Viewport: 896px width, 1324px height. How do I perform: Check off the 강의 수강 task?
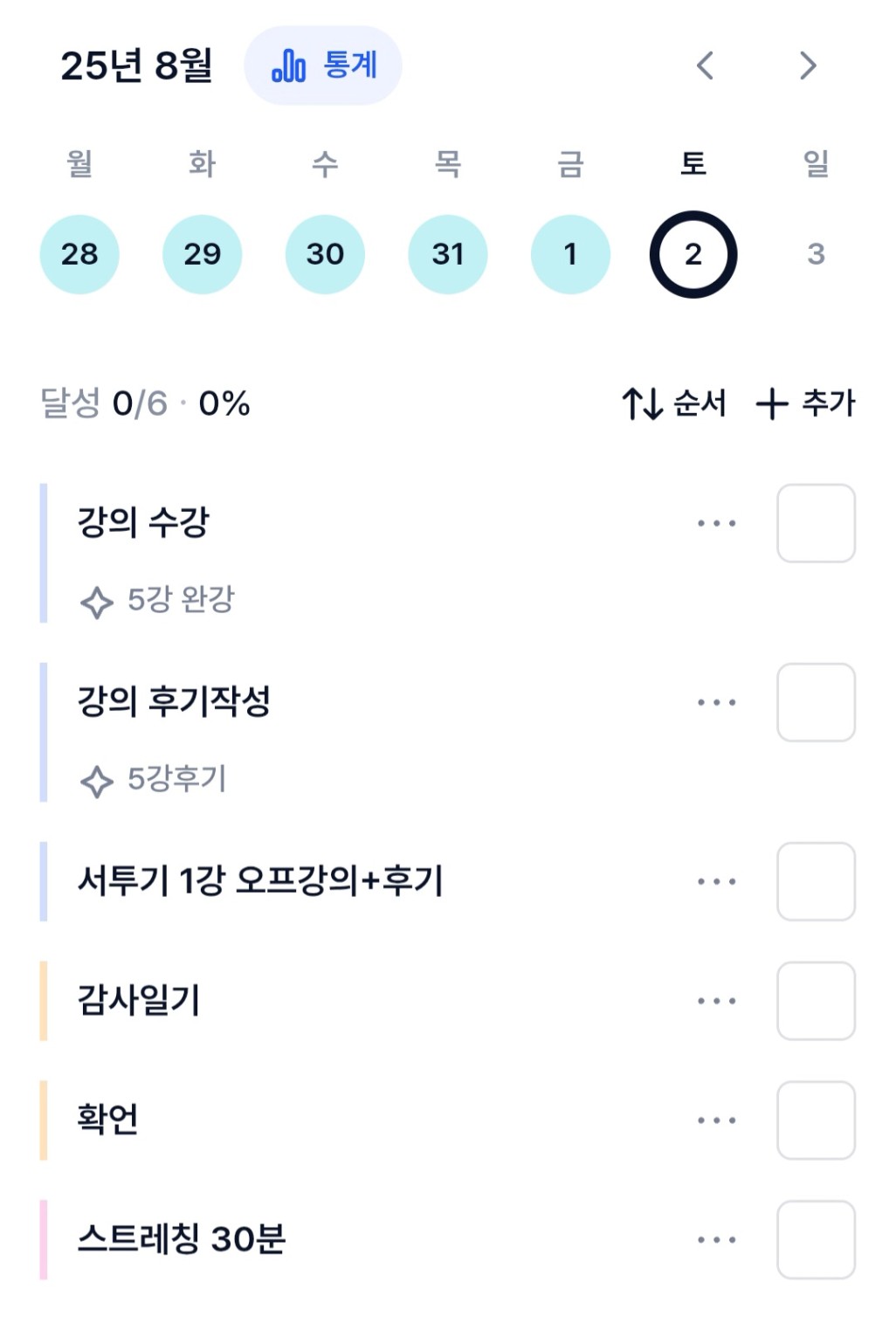(816, 523)
